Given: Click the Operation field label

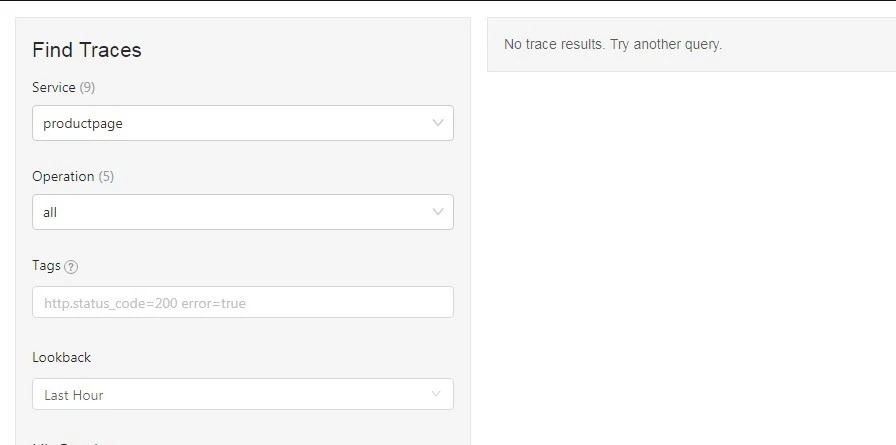Looking at the screenshot, I should coord(63,176).
